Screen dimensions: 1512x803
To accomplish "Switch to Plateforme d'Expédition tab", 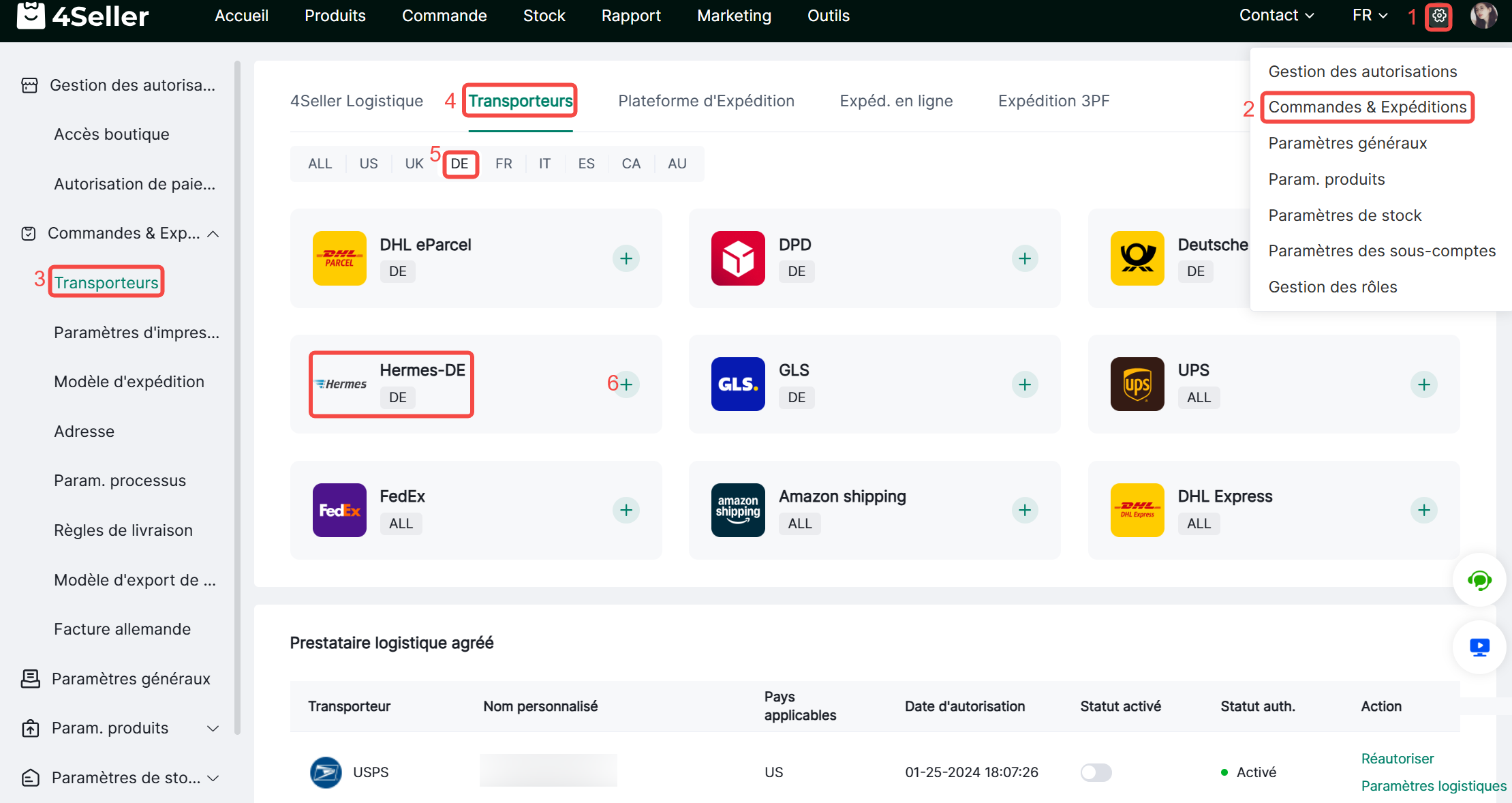I will [706, 101].
